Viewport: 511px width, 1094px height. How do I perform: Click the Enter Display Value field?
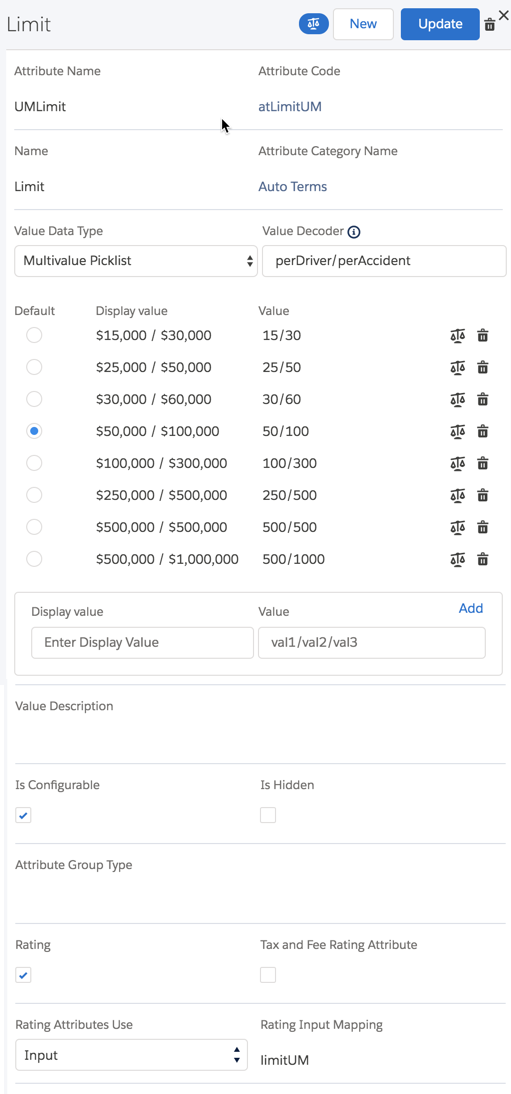(x=142, y=643)
